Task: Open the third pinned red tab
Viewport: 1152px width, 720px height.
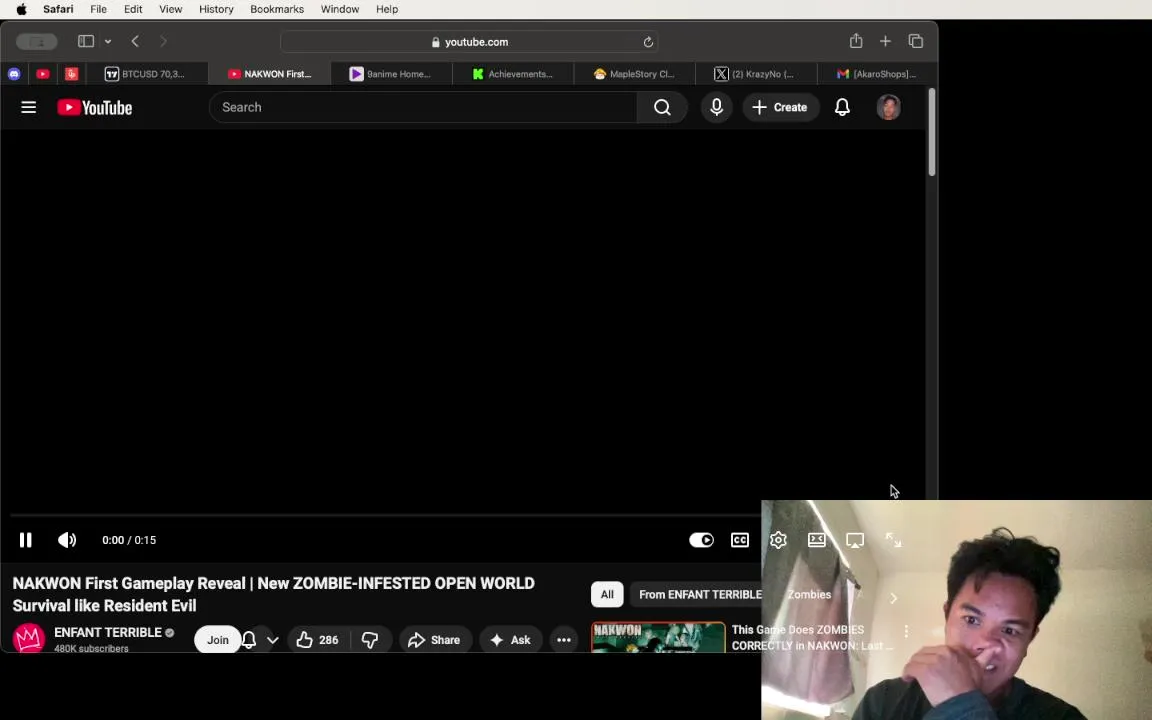Action: pos(71,73)
